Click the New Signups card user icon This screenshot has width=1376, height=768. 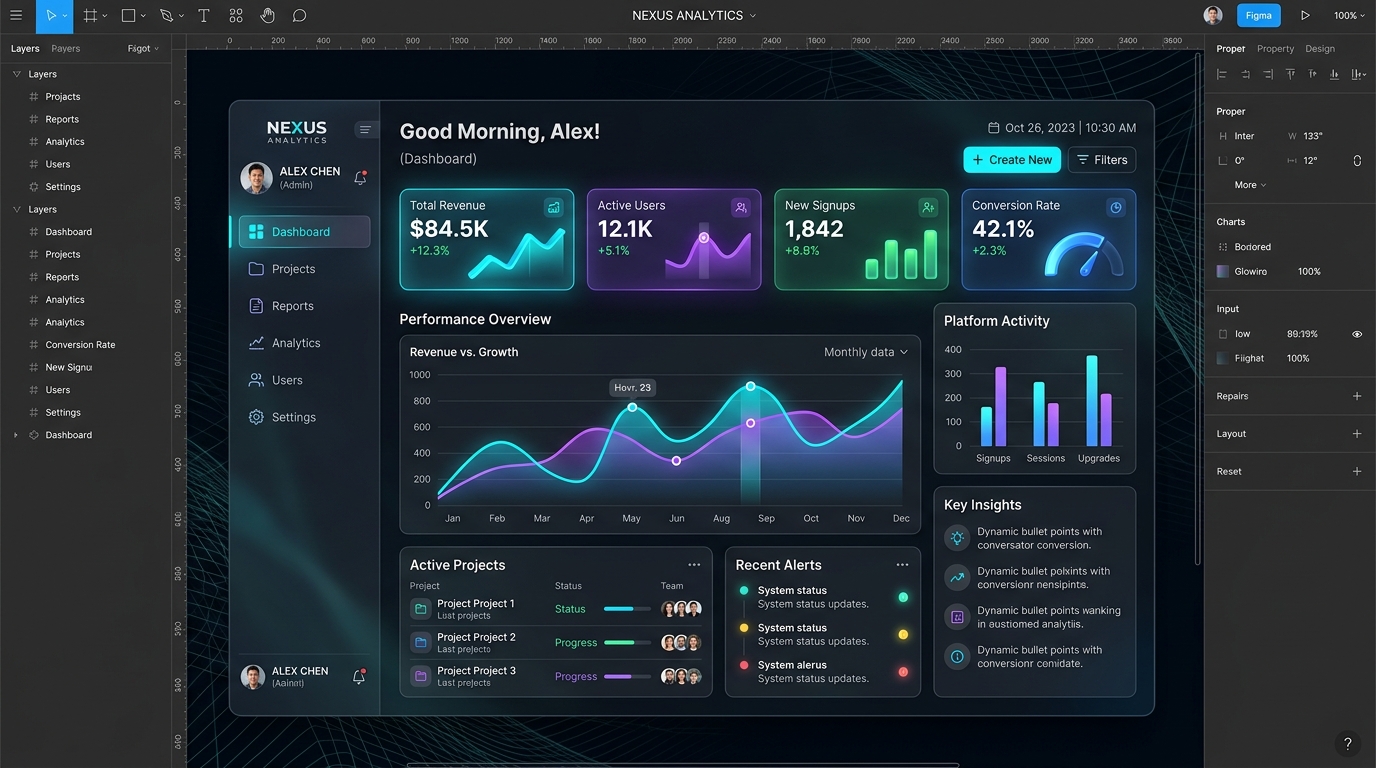coord(928,207)
